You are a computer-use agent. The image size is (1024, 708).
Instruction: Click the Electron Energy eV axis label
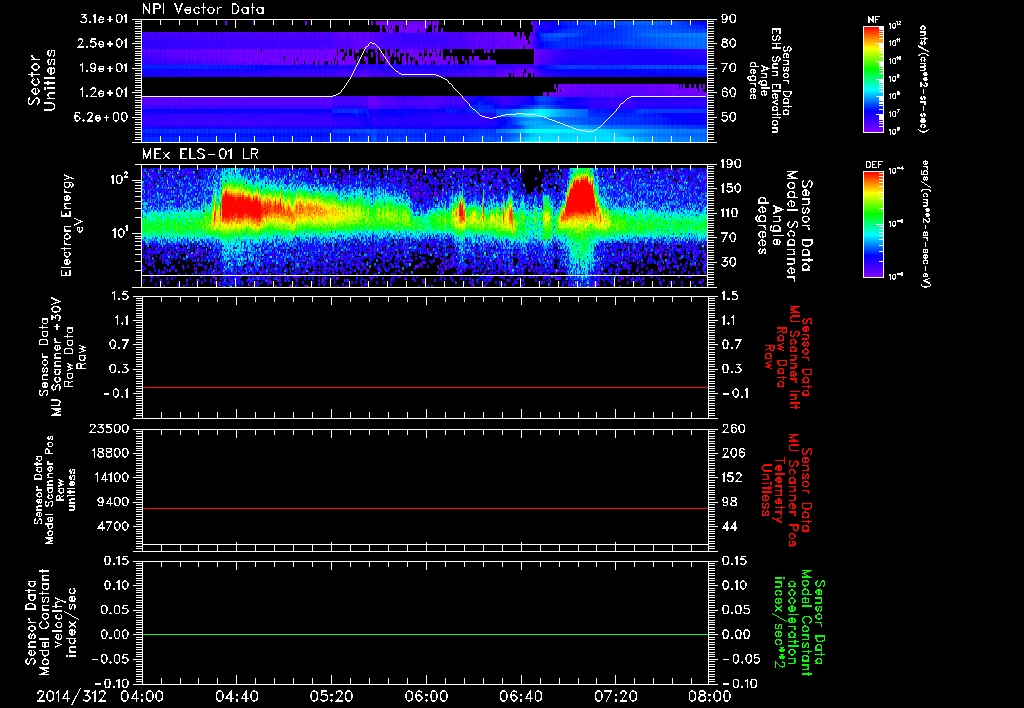point(72,225)
